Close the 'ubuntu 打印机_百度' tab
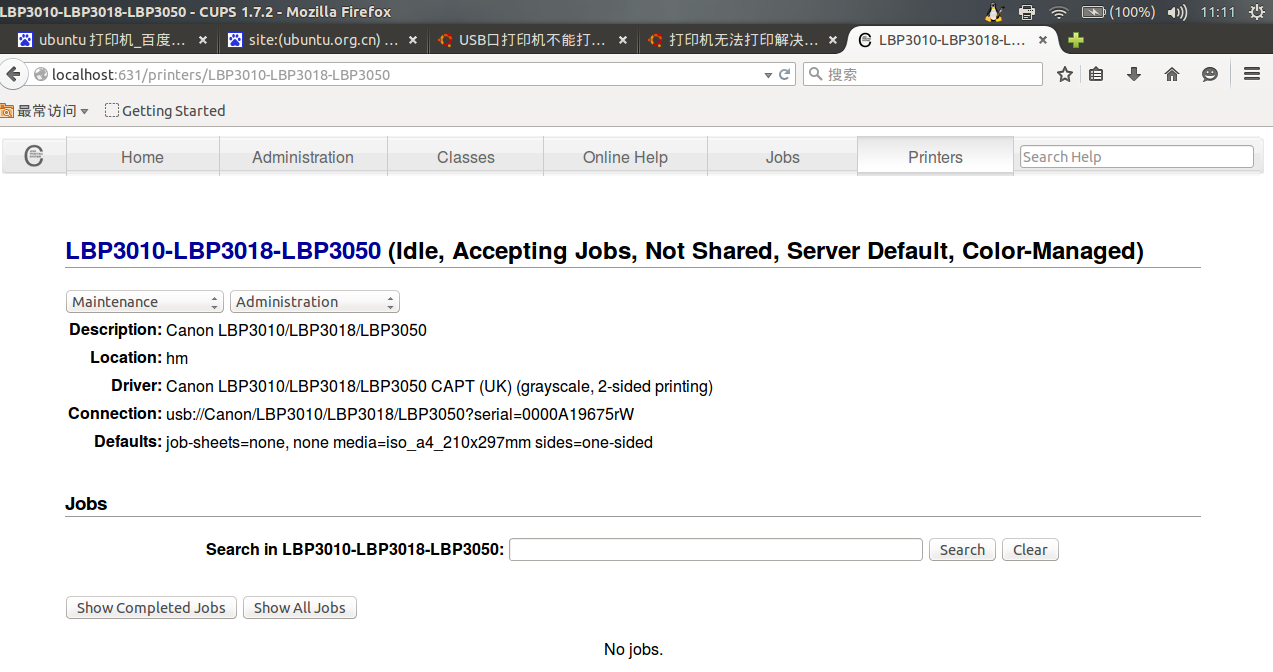Image resolution: width=1273 pixels, height=672 pixels. tap(203, 40)
